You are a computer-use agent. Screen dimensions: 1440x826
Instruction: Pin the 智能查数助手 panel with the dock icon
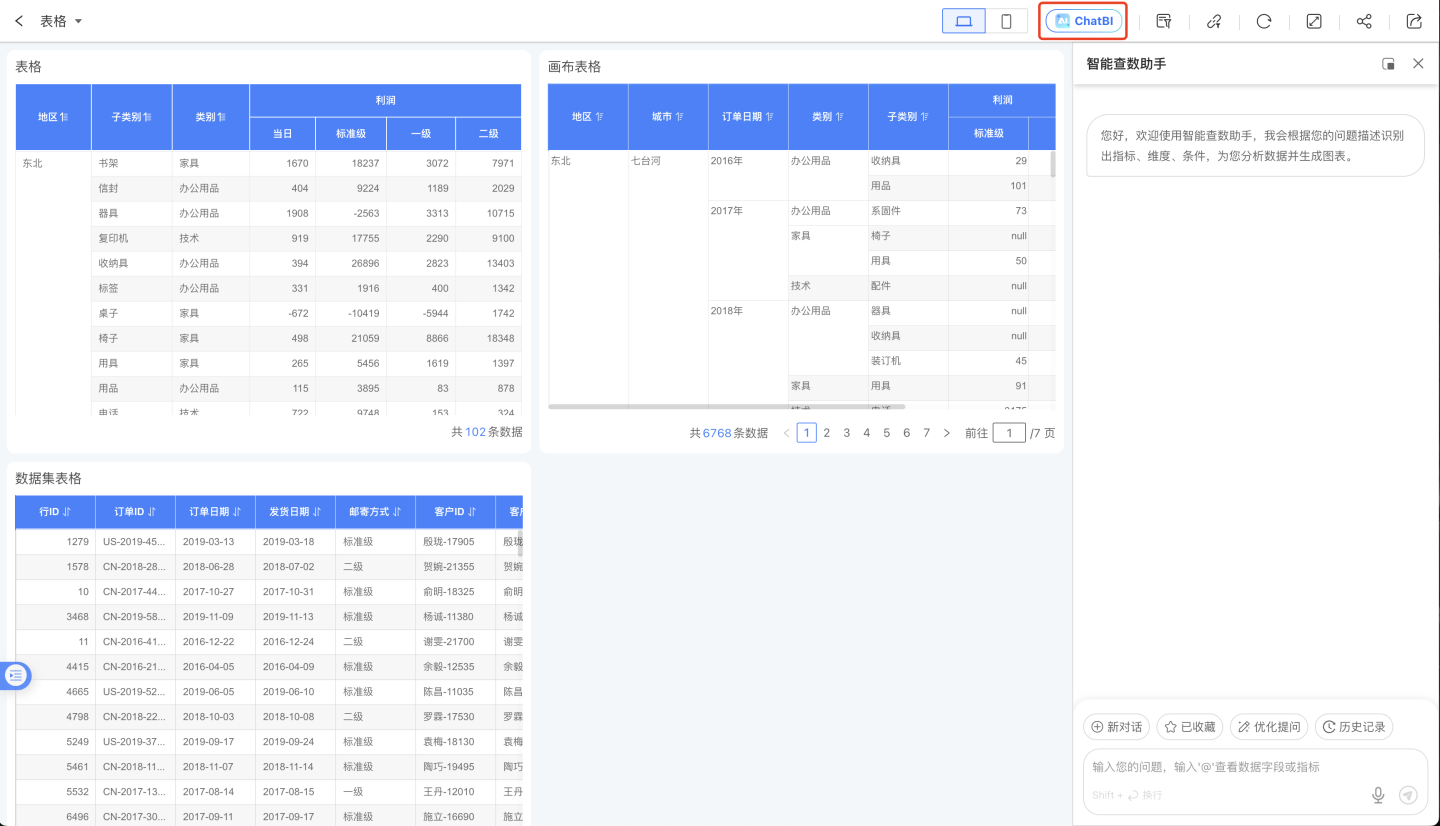pos(1388,64)
